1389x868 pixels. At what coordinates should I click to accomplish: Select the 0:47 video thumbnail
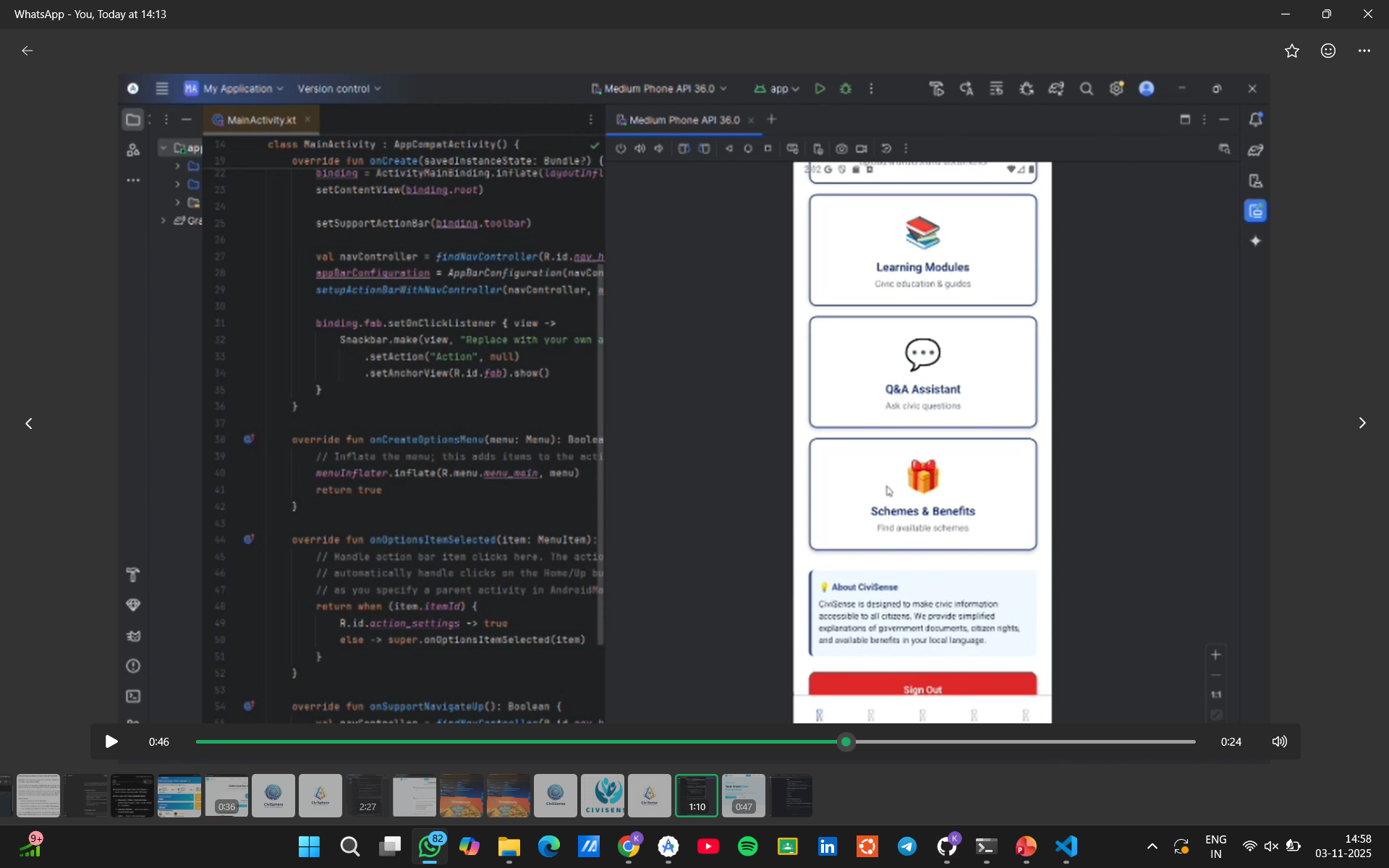point(743,795)
